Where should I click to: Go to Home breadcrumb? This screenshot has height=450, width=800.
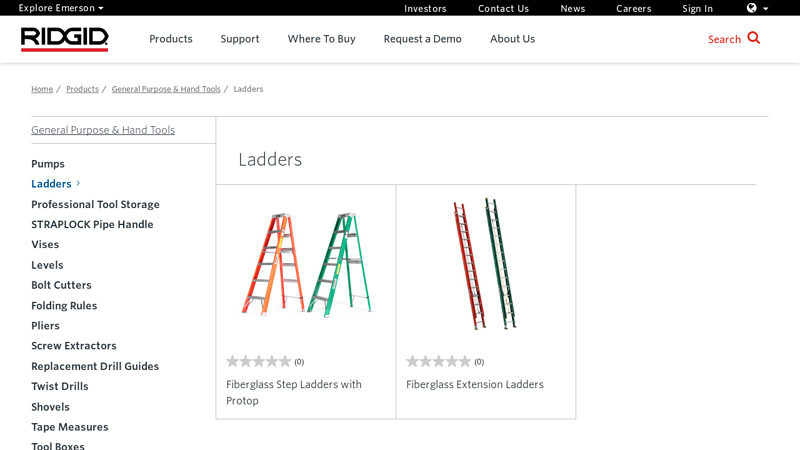pyautogui.click(x=42, y=89)
